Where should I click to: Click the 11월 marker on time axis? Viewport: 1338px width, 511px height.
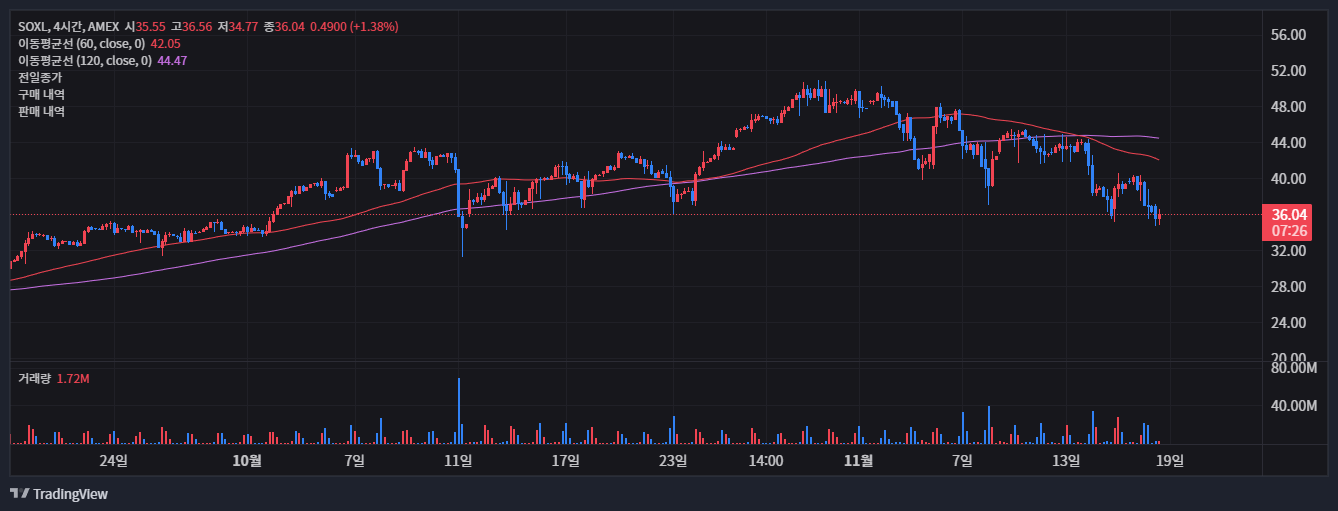pyautogui.click(x=858, y=461)
